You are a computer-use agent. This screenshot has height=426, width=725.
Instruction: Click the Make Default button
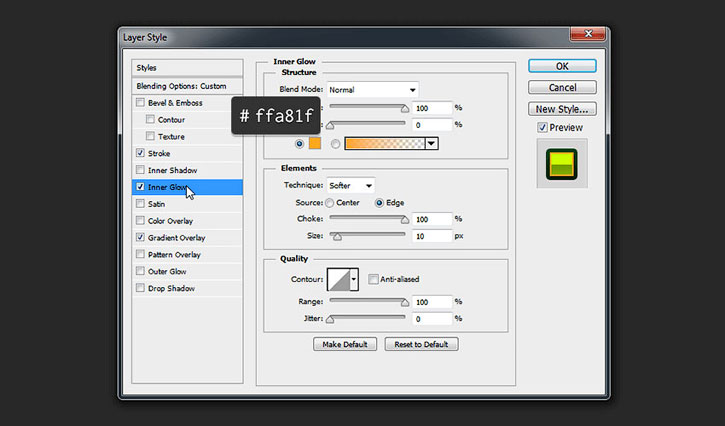coord(345,344)
